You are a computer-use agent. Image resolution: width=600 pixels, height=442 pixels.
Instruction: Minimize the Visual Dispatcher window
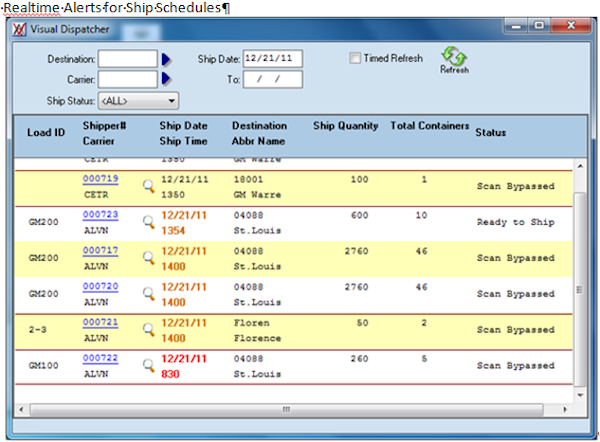pyautogui.click(x=516, y=26)
